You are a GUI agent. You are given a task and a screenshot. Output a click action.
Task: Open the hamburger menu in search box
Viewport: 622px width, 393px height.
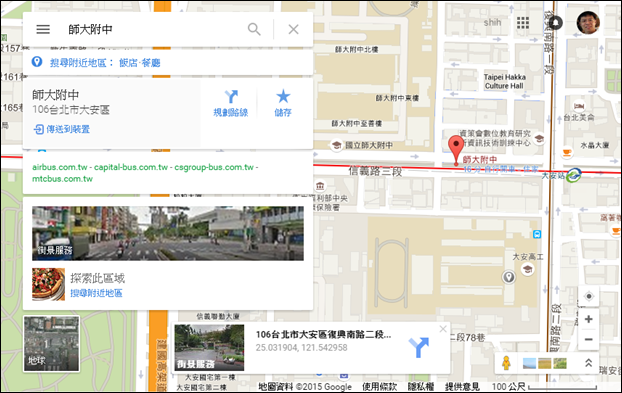click(x=43, y=29)
